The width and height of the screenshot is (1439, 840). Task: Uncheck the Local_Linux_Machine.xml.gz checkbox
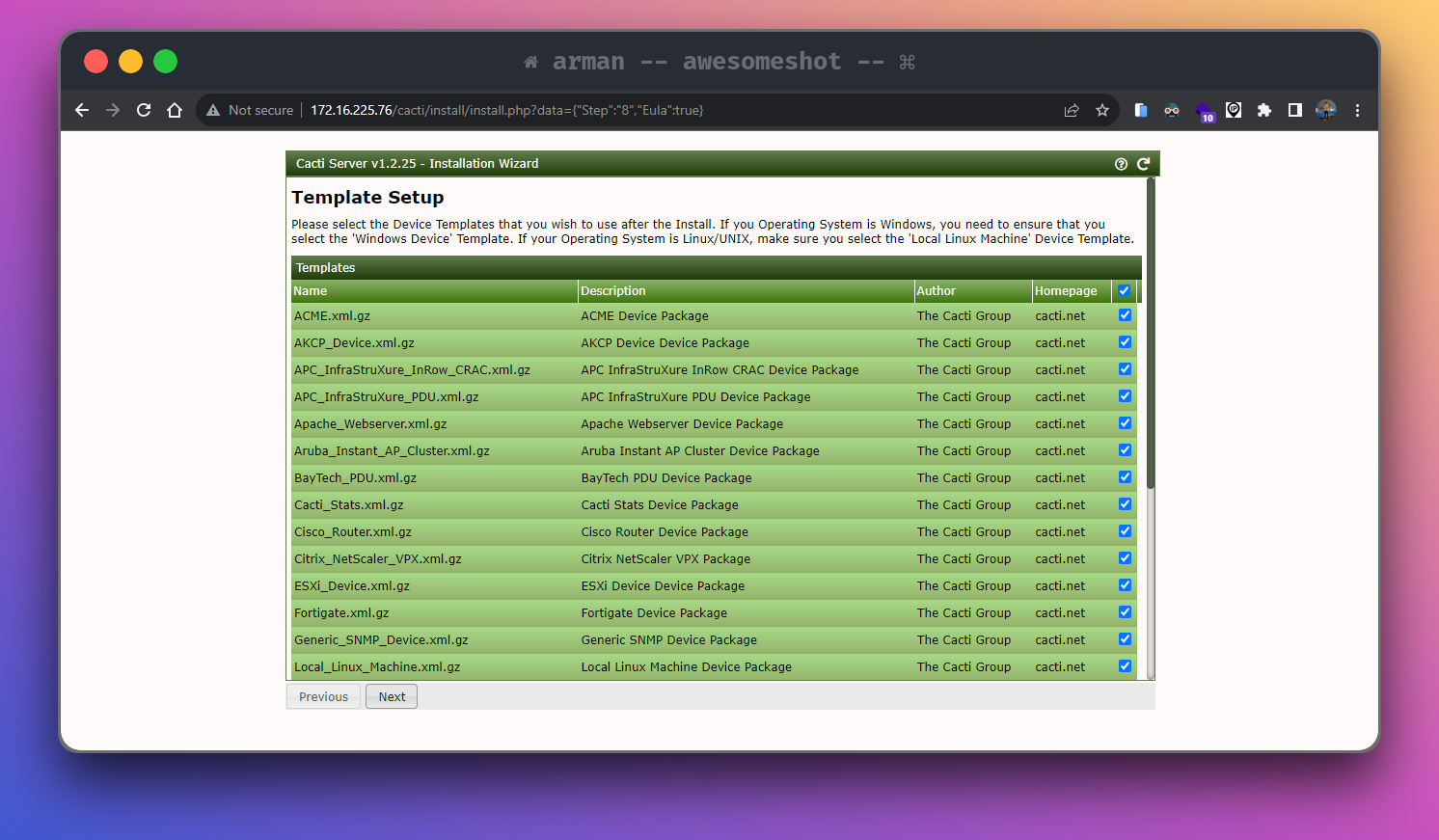click(x=1125, y=666)
